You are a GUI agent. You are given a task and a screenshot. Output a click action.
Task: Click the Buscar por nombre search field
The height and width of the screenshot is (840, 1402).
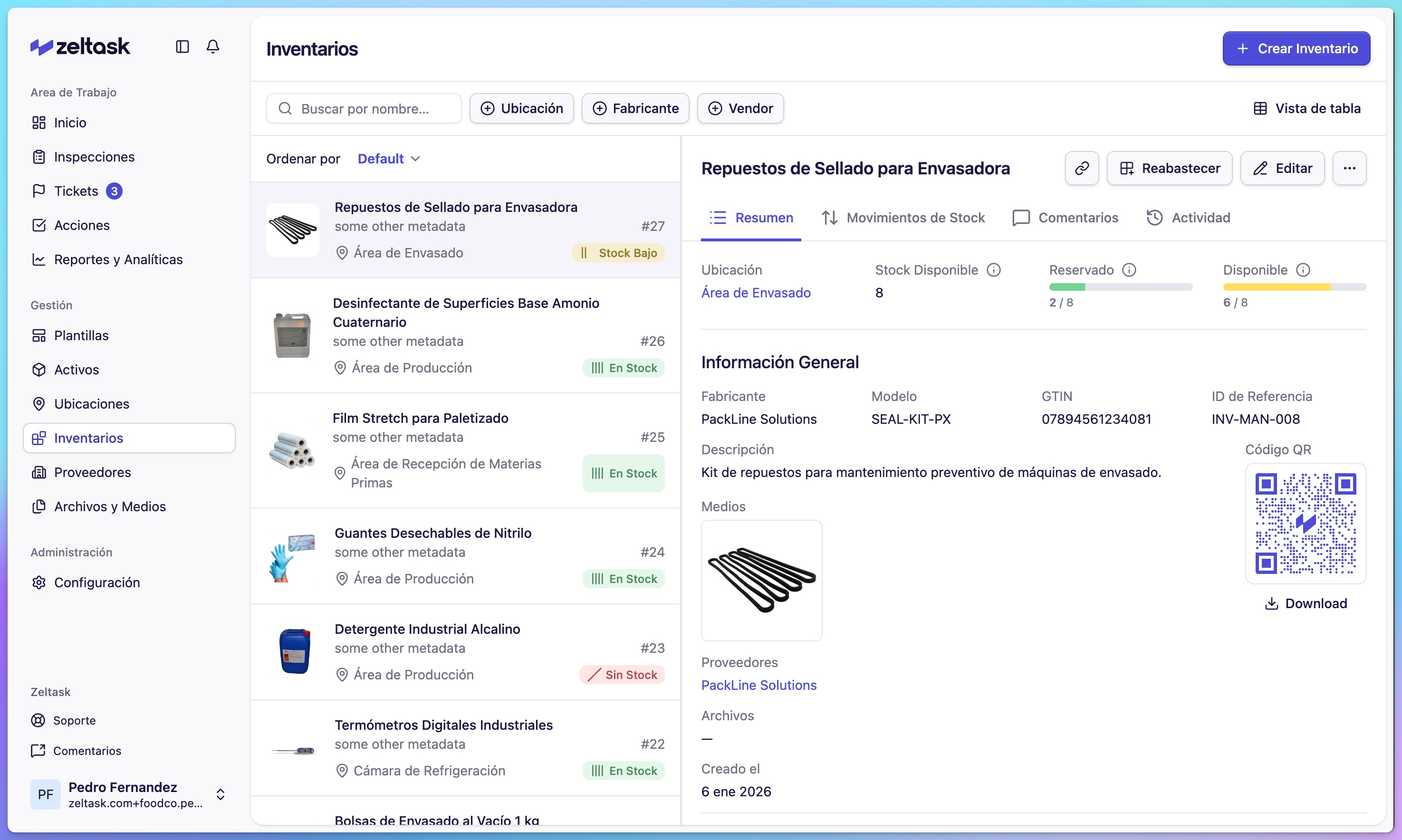click(x=364, y=108)
